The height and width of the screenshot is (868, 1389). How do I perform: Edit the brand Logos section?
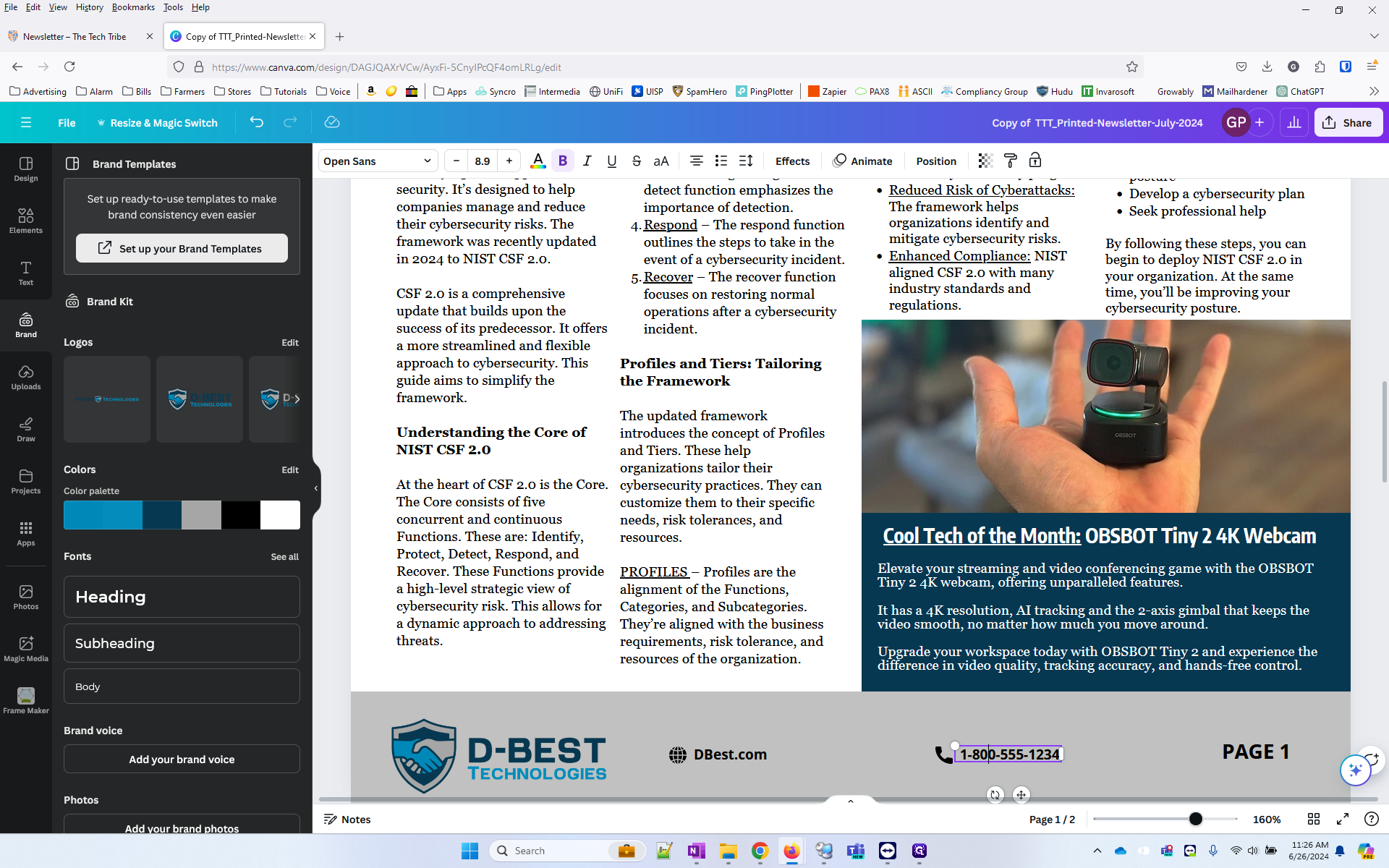[x=290, y=342]
